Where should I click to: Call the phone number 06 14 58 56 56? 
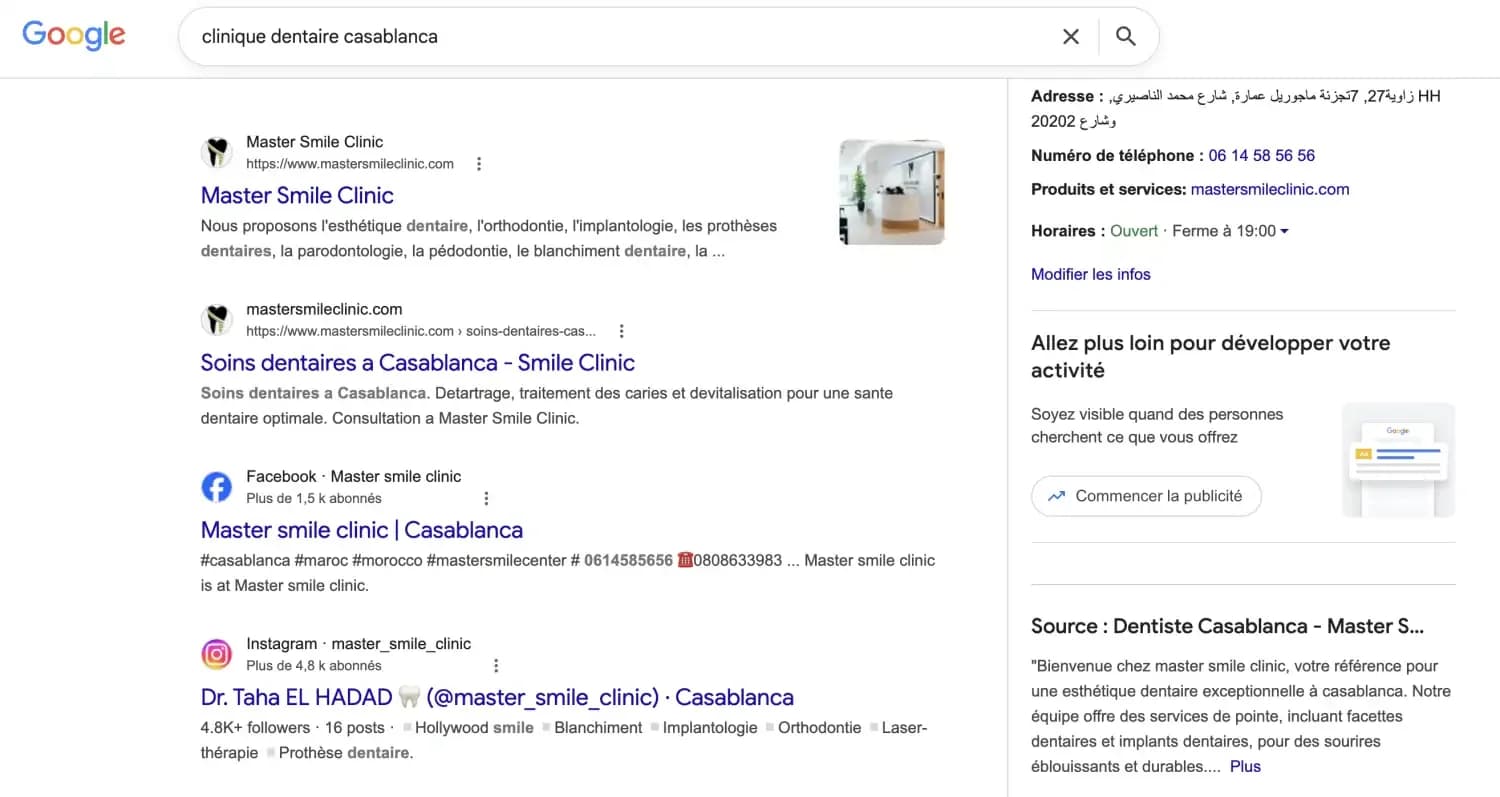[x=1262, y=156]
